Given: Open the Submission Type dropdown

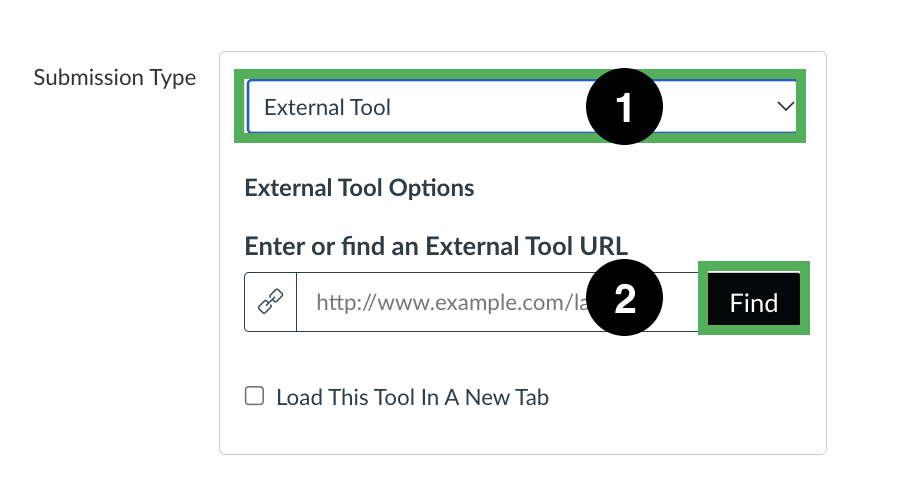Looking at the screenshot, I should (521, 107).
